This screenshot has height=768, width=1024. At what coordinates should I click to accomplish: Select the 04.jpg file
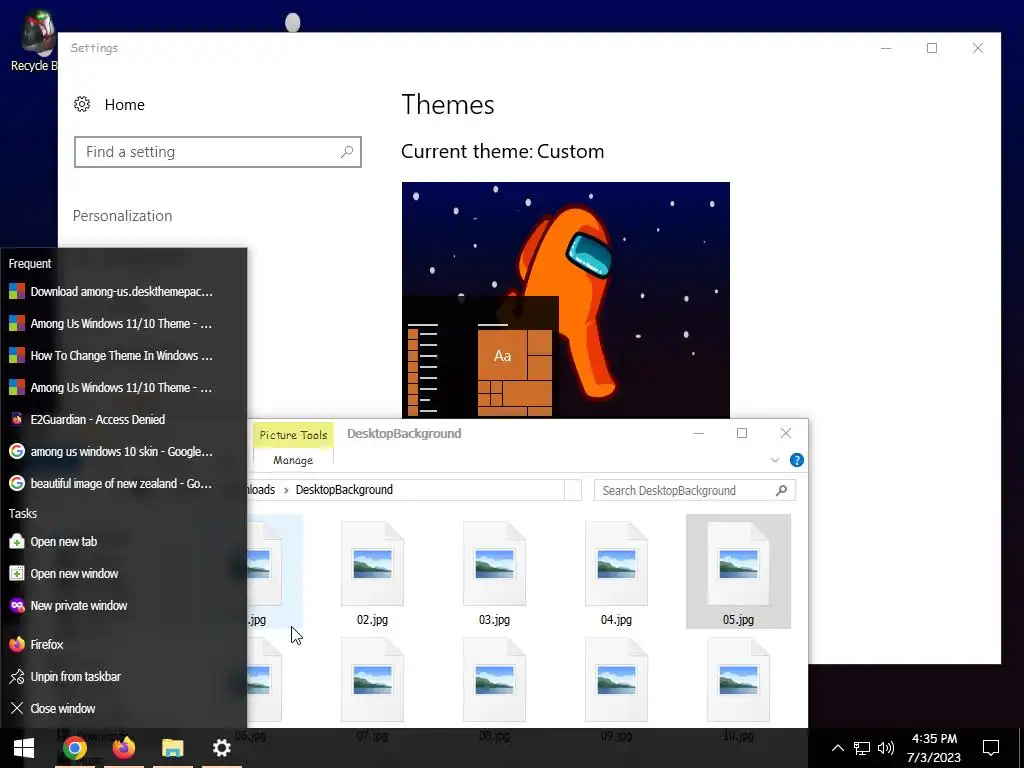(616, 573)
